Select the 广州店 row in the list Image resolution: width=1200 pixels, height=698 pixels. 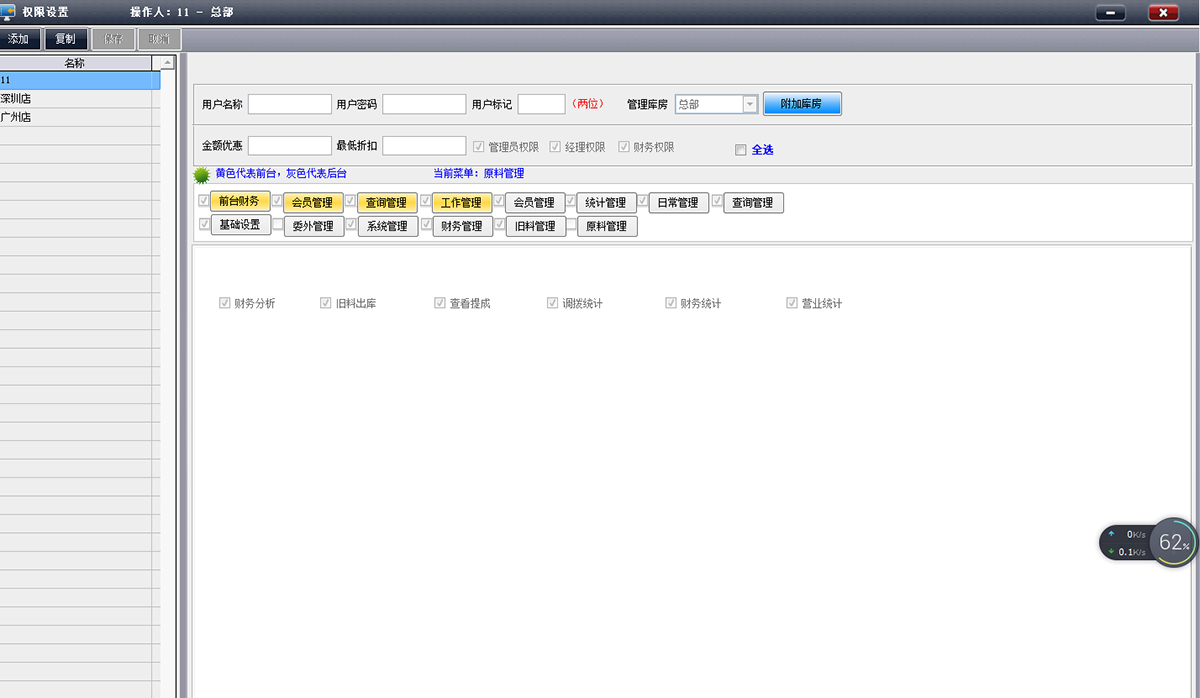click(80, 117)
